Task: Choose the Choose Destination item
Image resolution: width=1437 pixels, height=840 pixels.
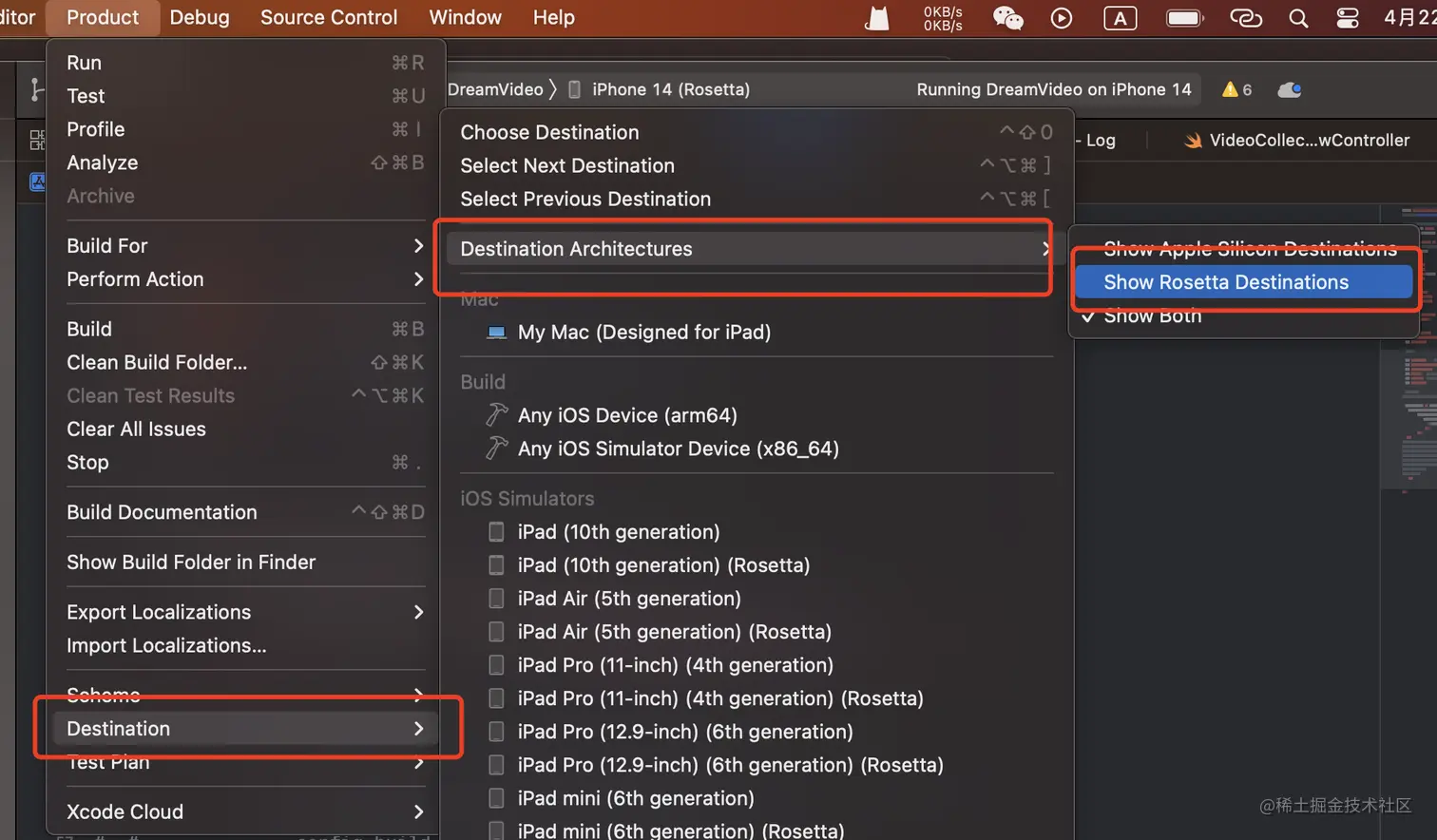Action: coord(757,132)
